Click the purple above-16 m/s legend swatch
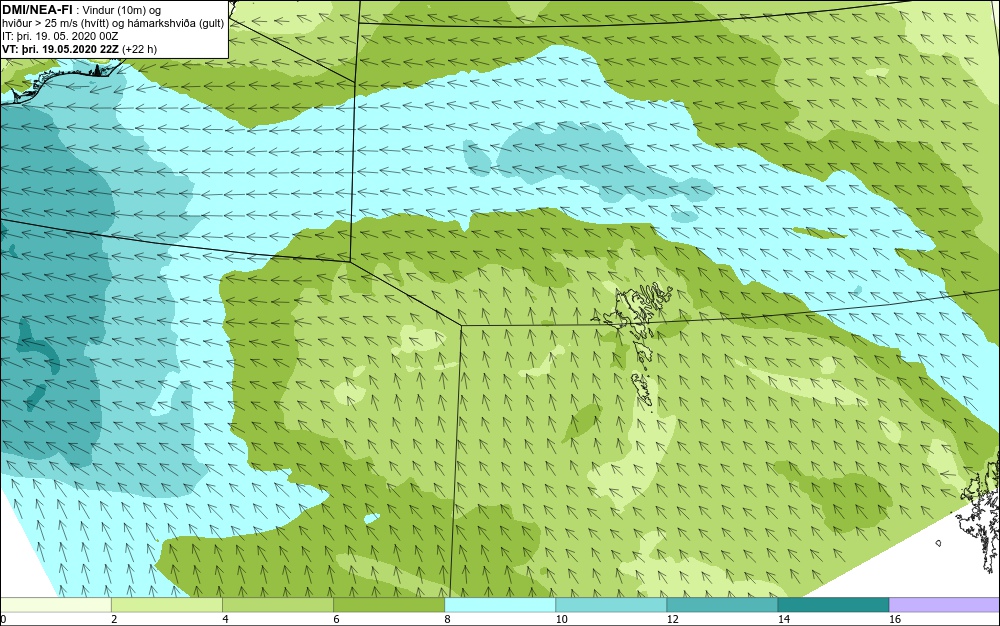The width and height of the screenshot is (1000, 626). coord(945,605)
